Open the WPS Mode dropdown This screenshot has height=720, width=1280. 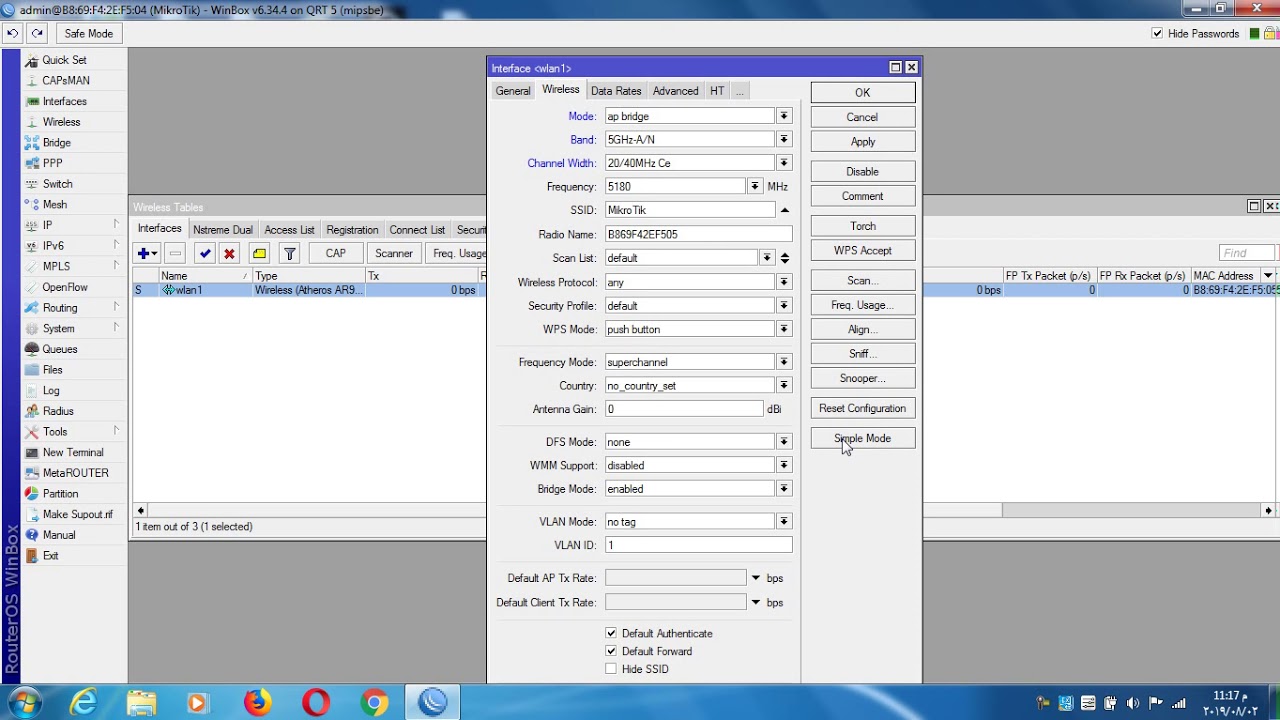[x=784, y=329]
